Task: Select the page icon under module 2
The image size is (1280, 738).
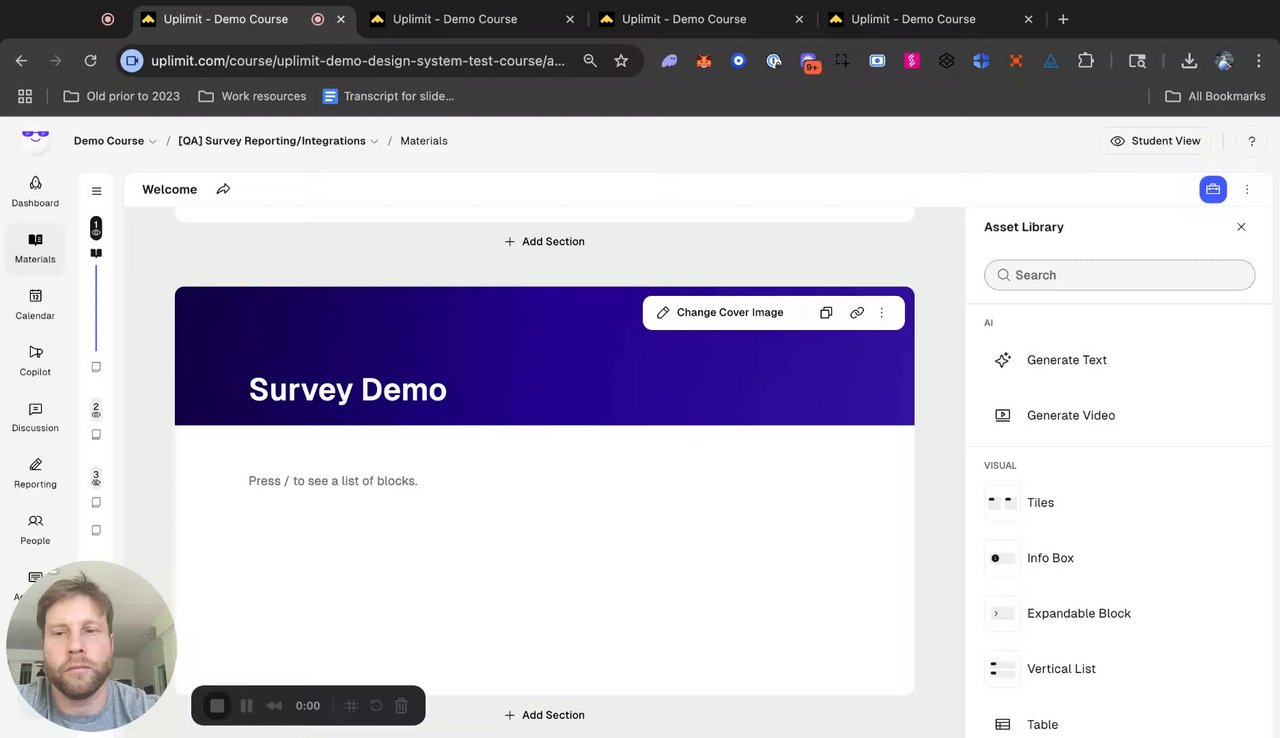Action: click(x=96, y=435)
